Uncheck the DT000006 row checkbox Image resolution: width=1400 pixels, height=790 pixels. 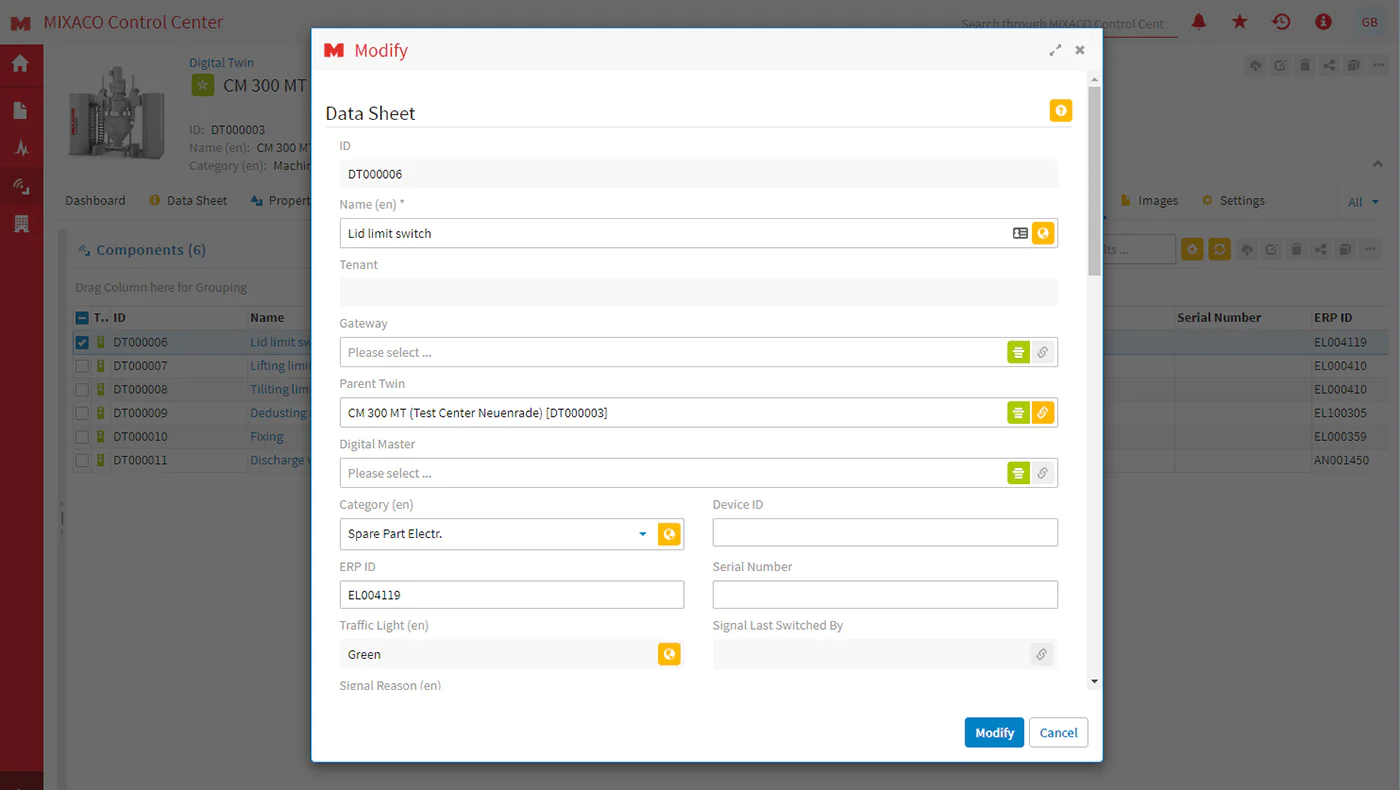click(x=82, y=342)
